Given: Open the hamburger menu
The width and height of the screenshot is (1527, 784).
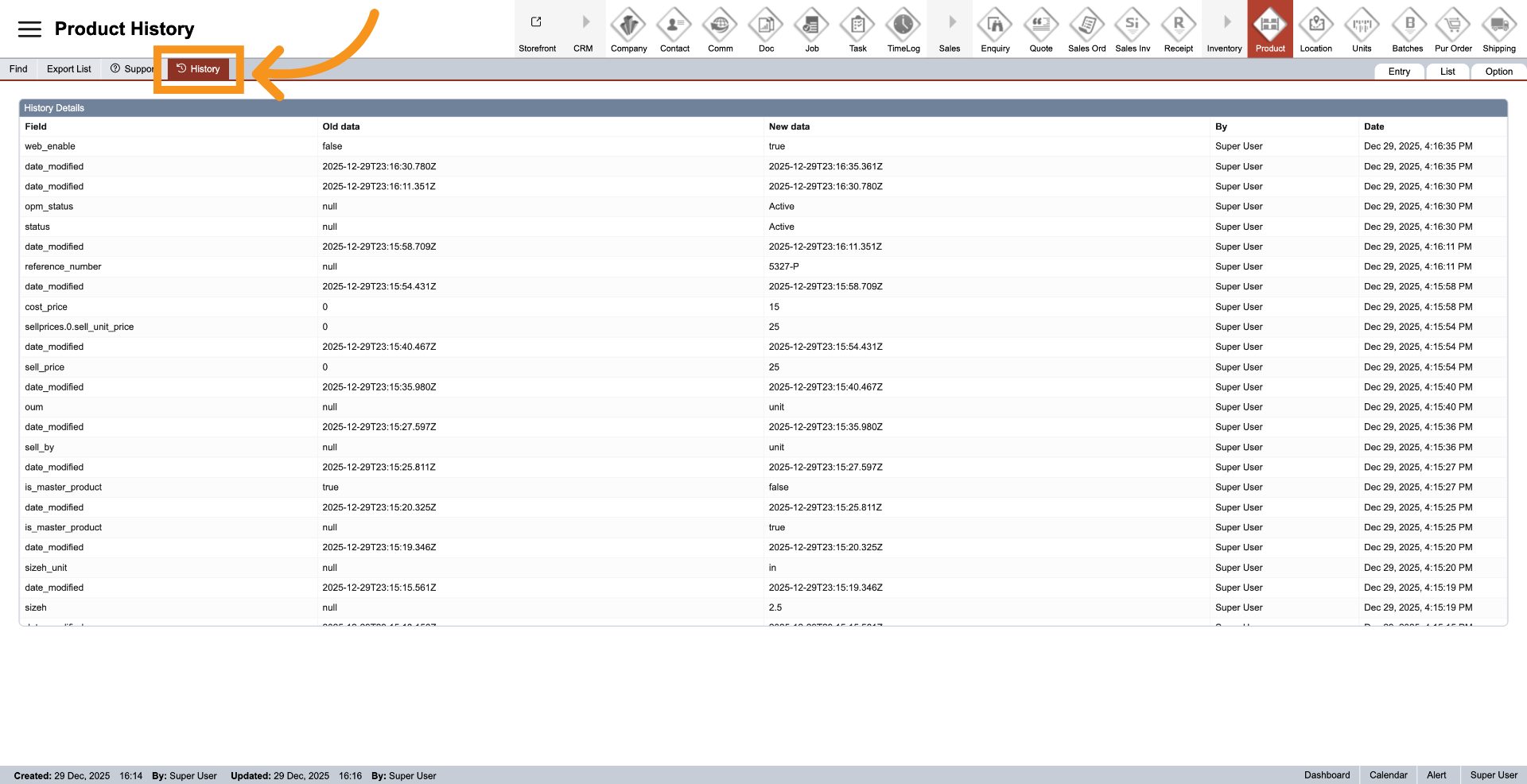Looking at the screenshot, I should click(x=29, y=29).
